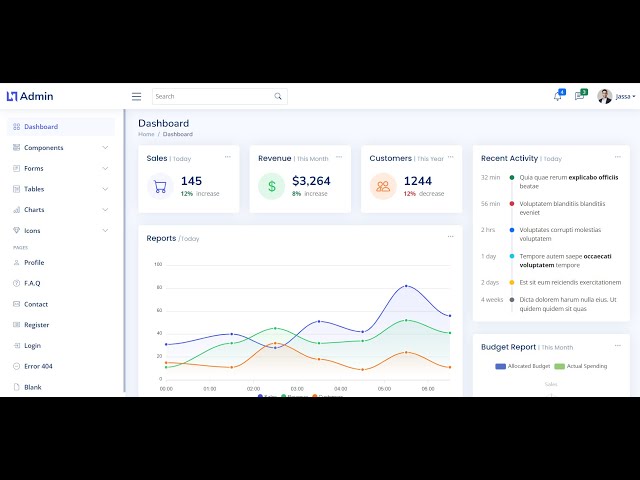
Task: Open the Tables sidebar menu
Action: click(x=61, y=189)
